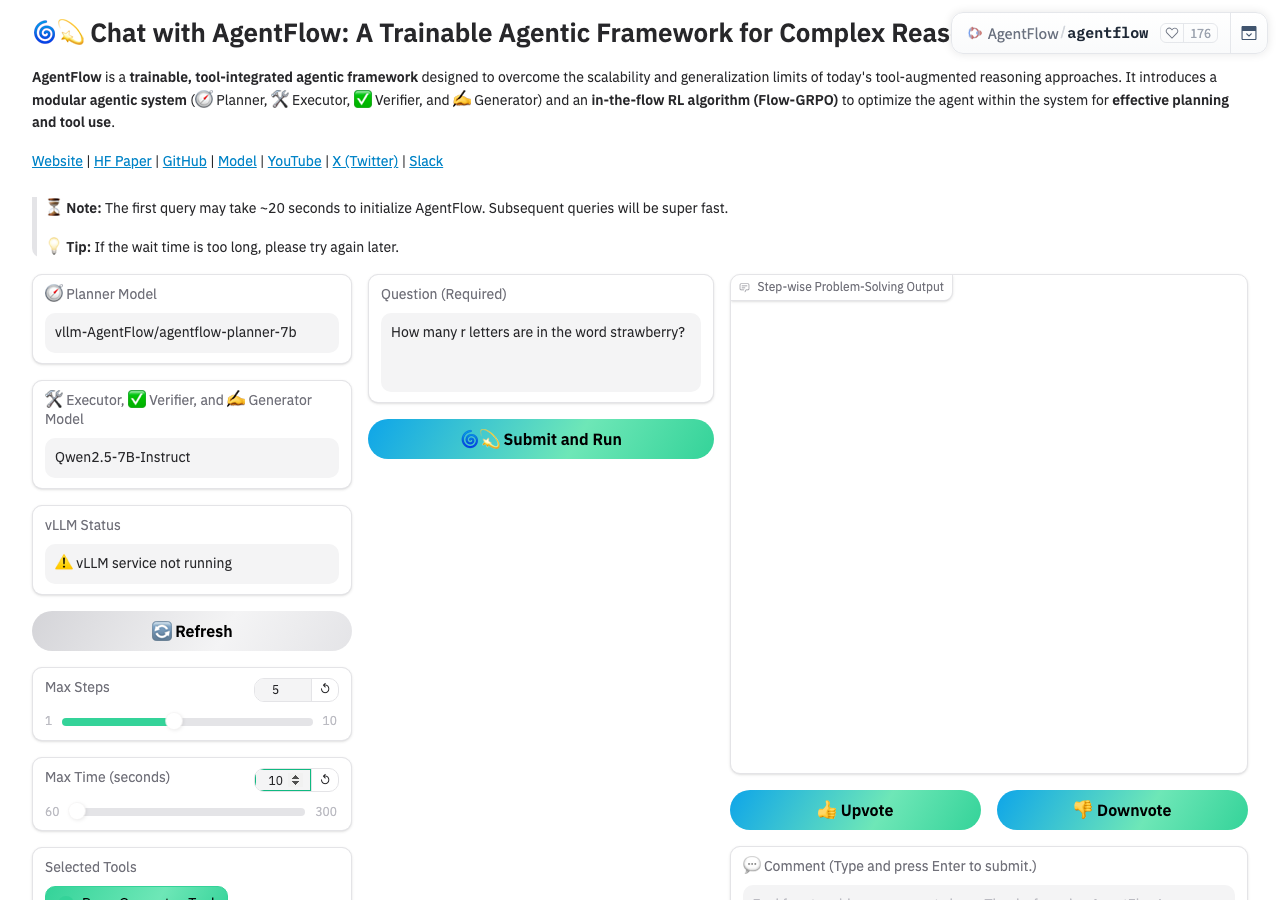Reset Max Steps with the circular arrow
1280x900 pixels.
click(x=325, y=689)
